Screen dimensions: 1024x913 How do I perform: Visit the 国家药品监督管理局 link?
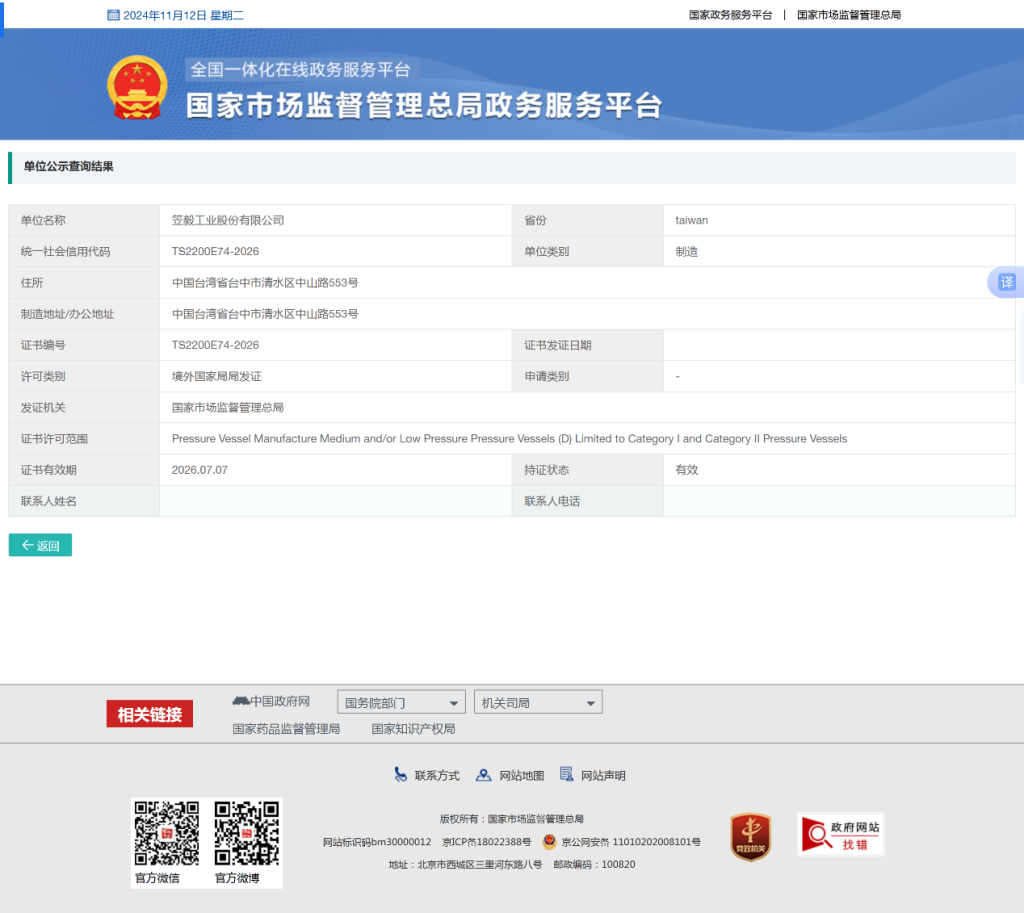click(286, 729)
